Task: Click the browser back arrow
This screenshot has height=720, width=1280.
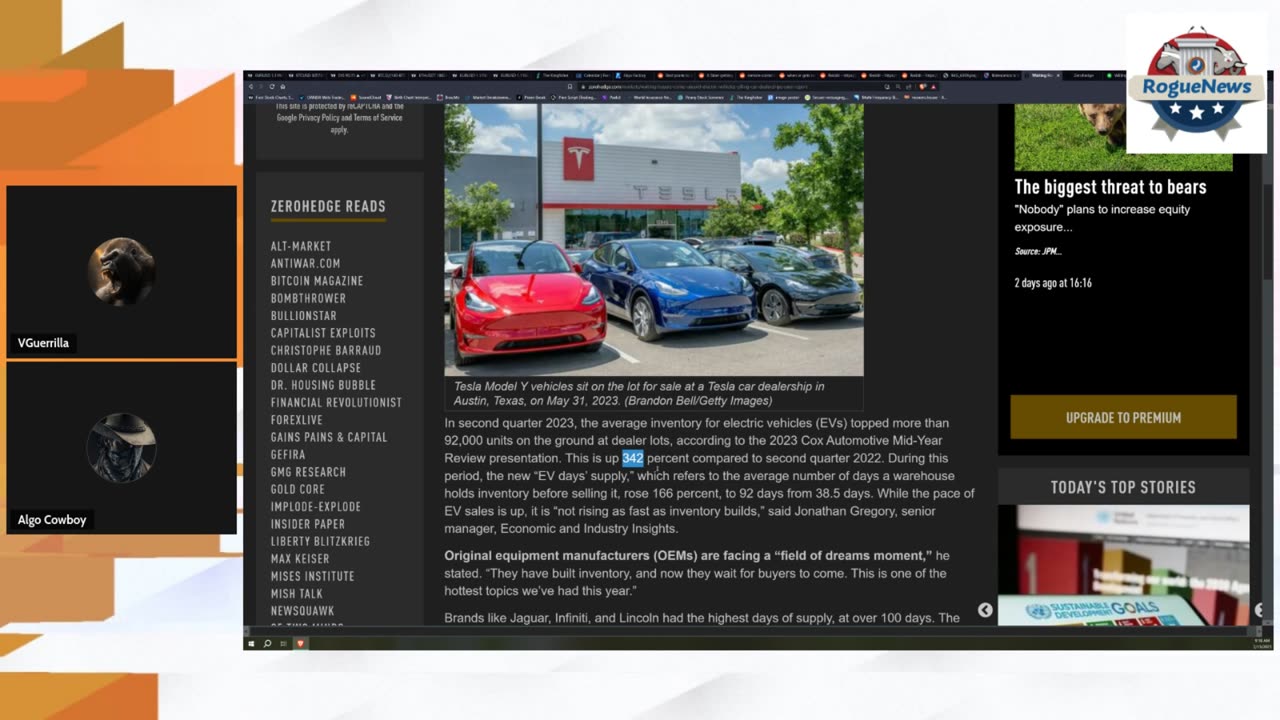Action: (250, 87)
